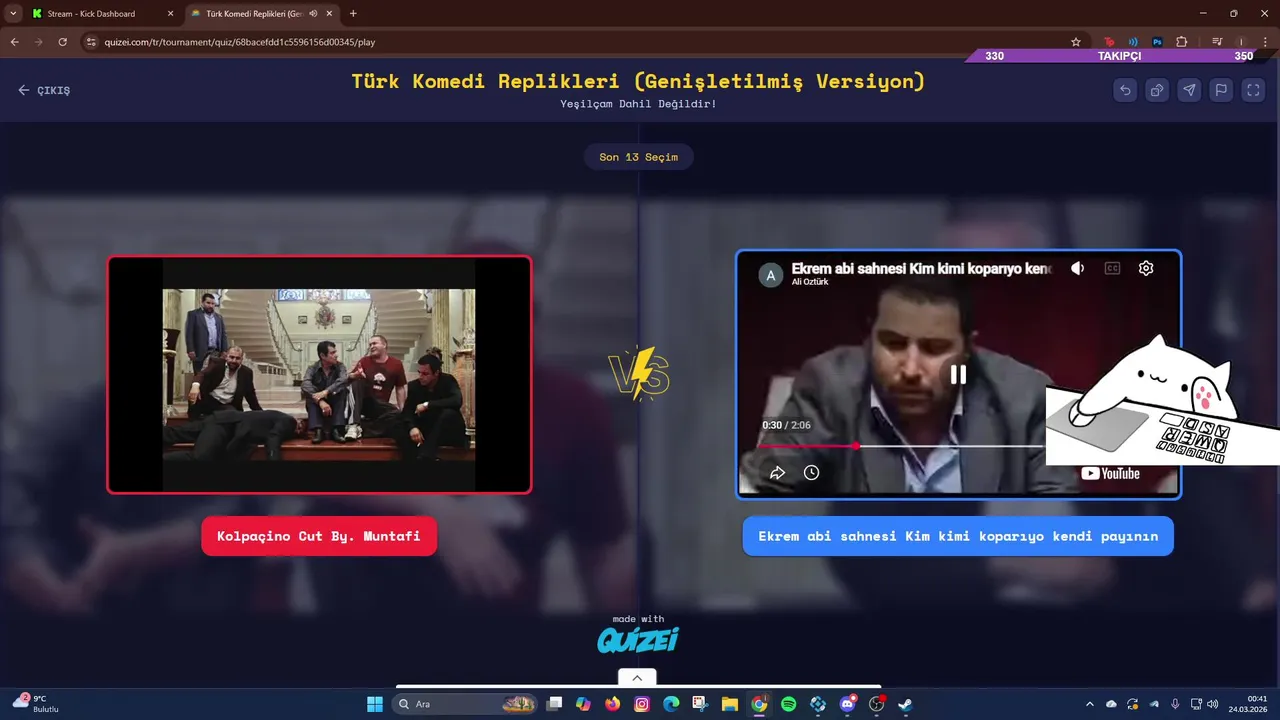The width and height of the screenshot is (1280, 720).
Task: Go back in browser
Action: pyautogui.click(x=14, y=42)
